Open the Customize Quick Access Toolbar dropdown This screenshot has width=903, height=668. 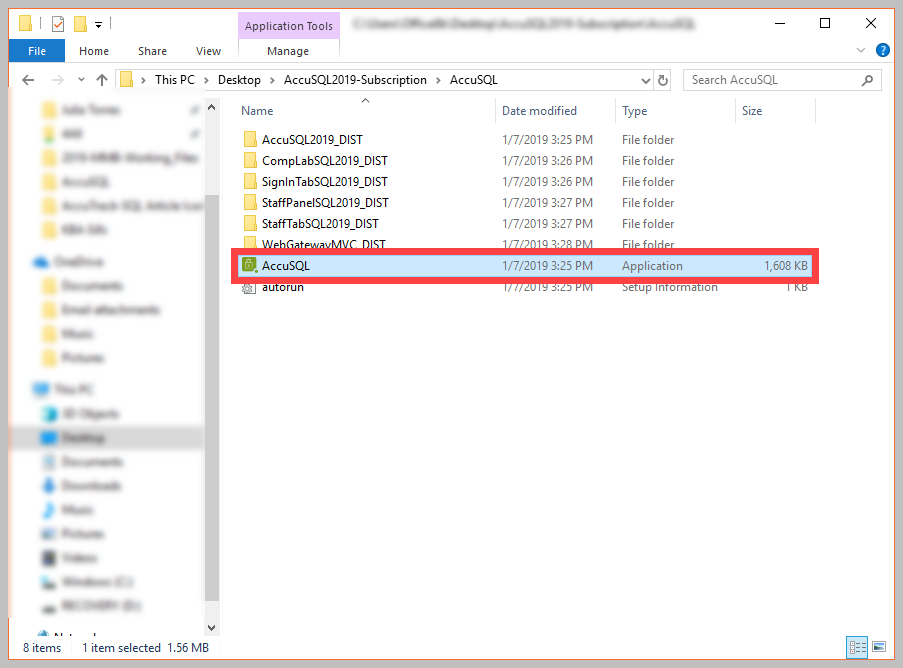(98, 25)
